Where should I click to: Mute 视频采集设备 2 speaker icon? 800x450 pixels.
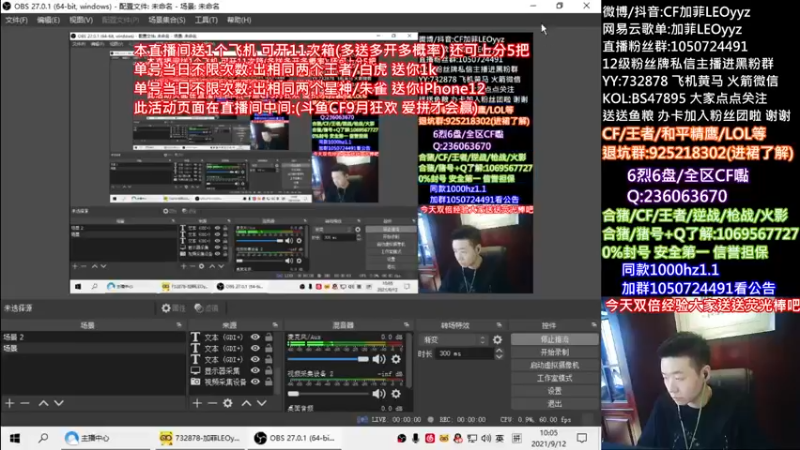click(x=379, y=393)
